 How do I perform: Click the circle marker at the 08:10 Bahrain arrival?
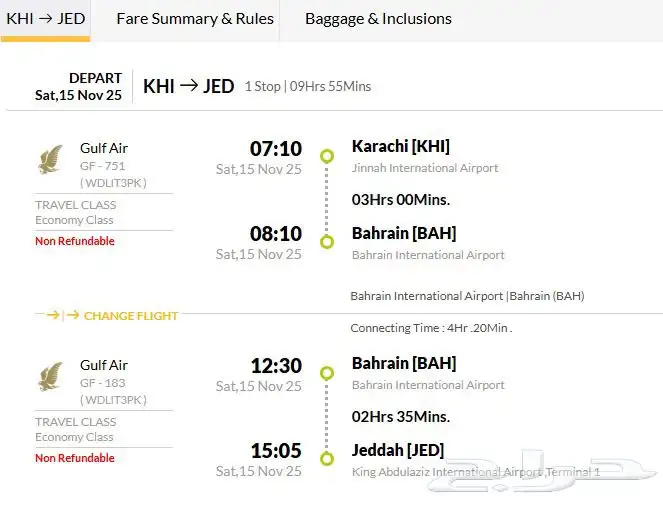click(326, 241)
